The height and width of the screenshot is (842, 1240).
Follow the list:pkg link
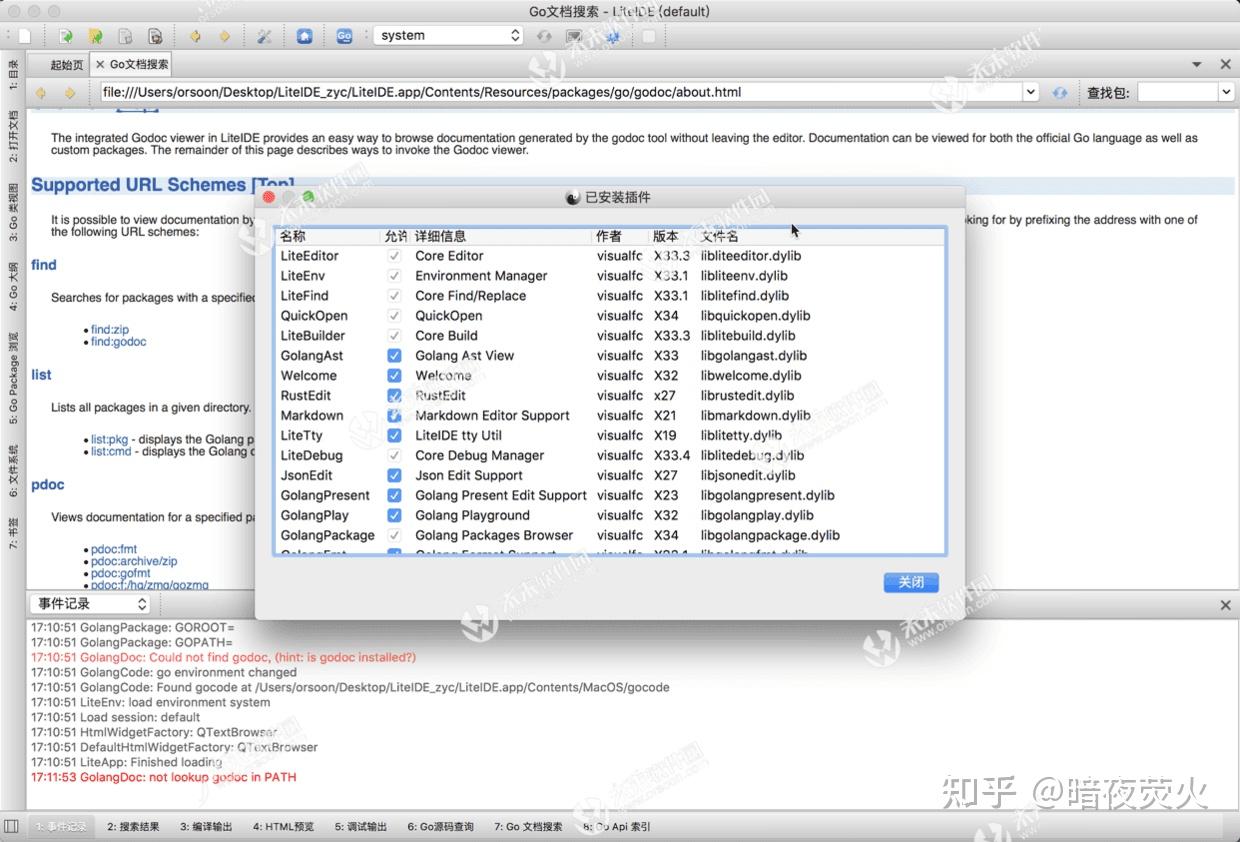point(110,440)
